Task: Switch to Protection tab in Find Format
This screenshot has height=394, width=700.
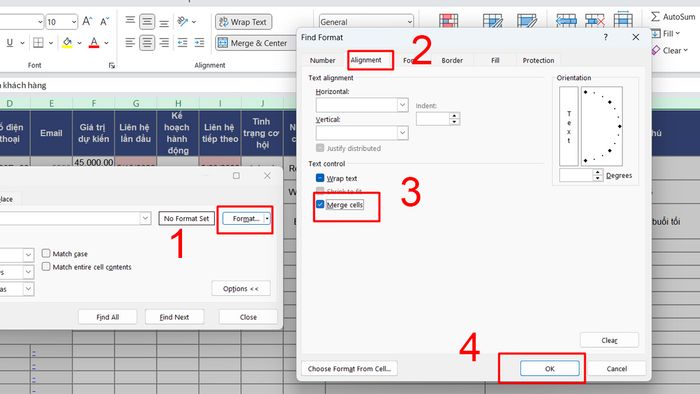Action: click(x=538, y=60)
